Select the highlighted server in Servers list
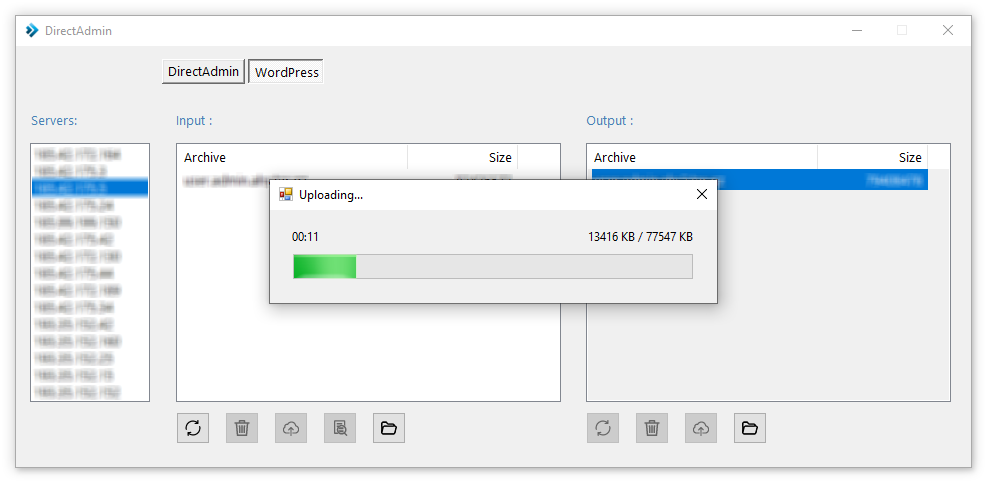987x483 pixels. (90, 188)
